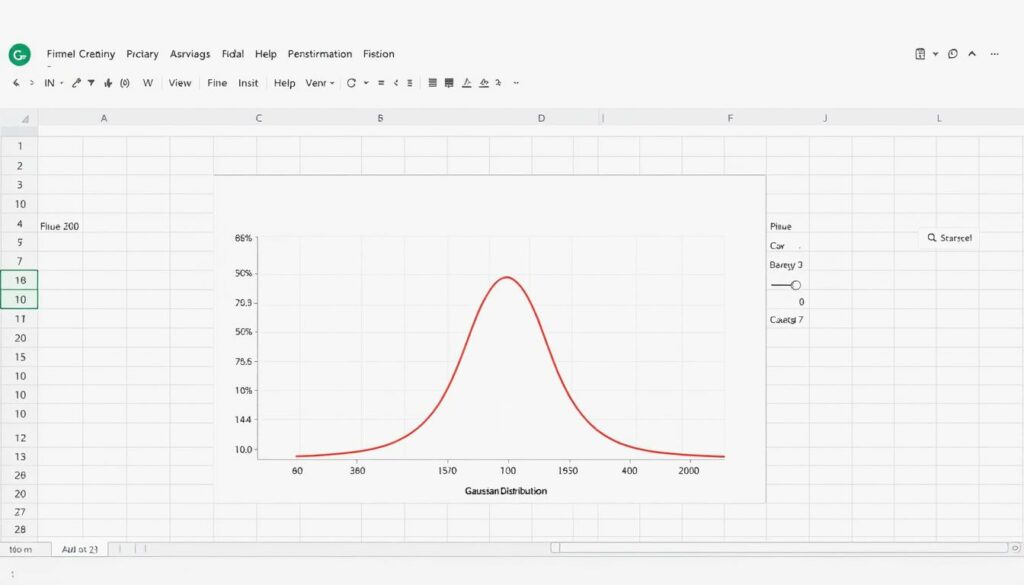Image resolution: width=1024 pixels, height=585 pixels.
Task: Click the filter funnel icon
Action: 91,83
